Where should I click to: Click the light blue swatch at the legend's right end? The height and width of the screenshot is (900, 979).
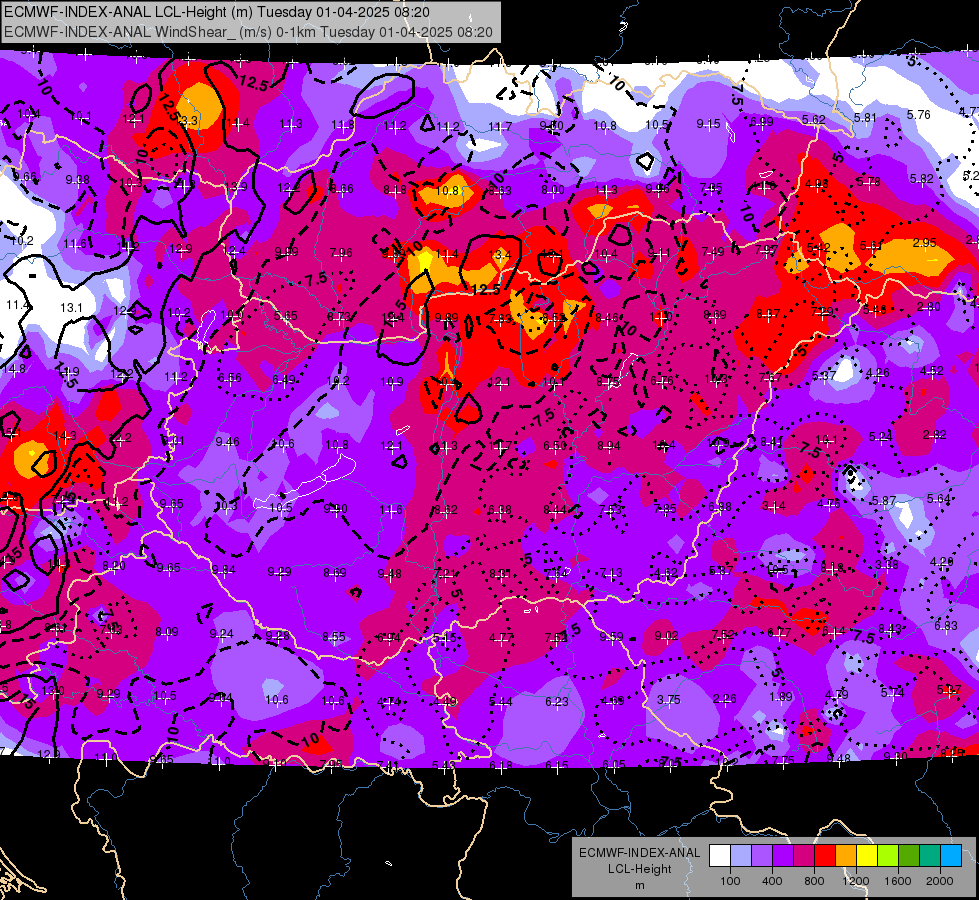(951, 856)
